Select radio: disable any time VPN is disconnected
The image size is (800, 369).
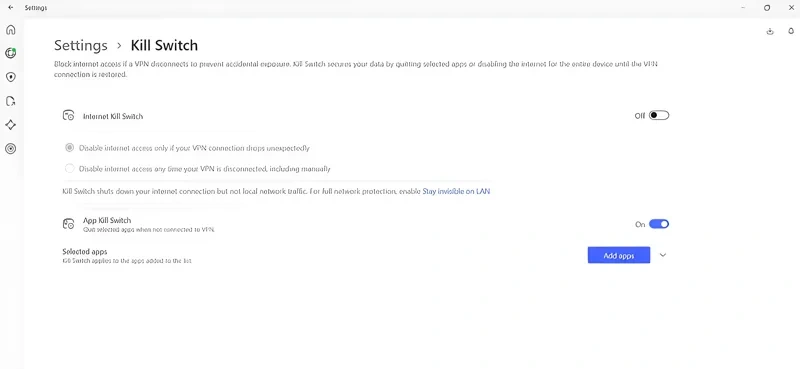(69, 168)
